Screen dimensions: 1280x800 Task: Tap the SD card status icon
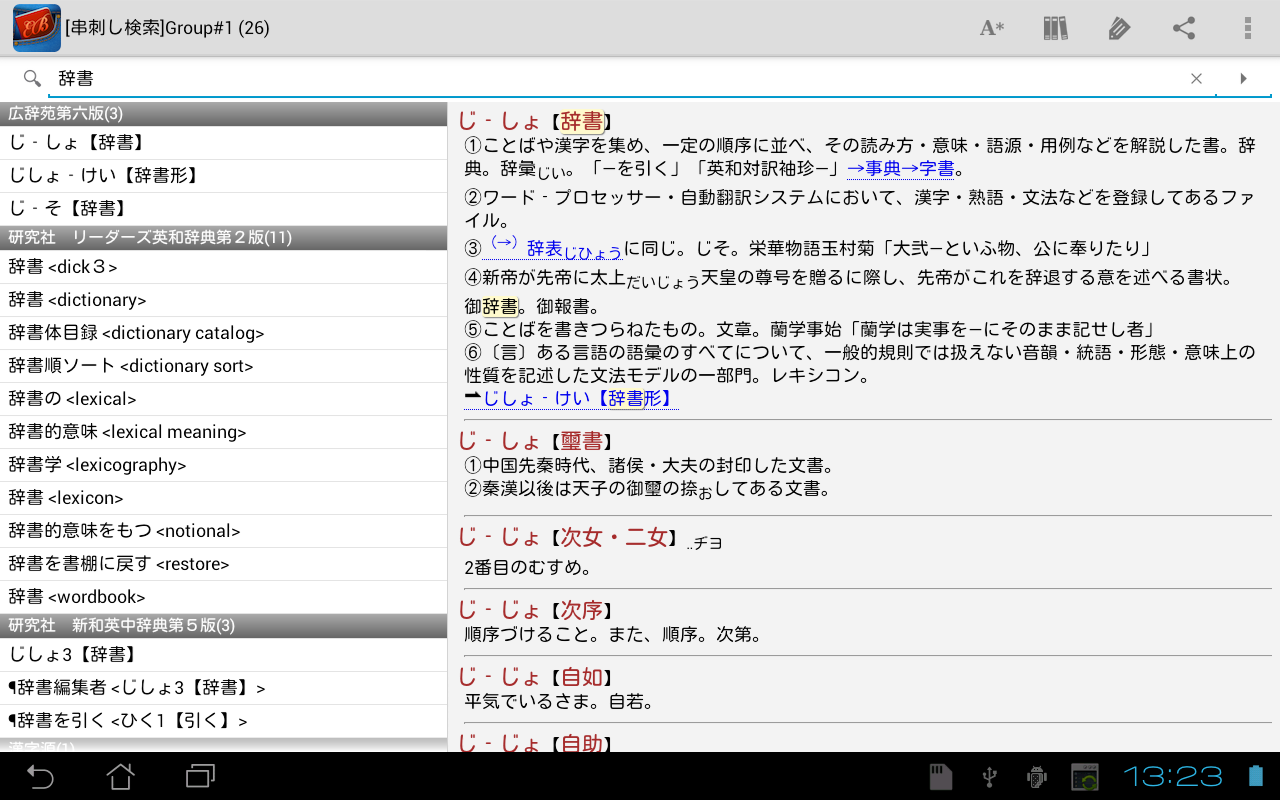[x=940, y=776]
